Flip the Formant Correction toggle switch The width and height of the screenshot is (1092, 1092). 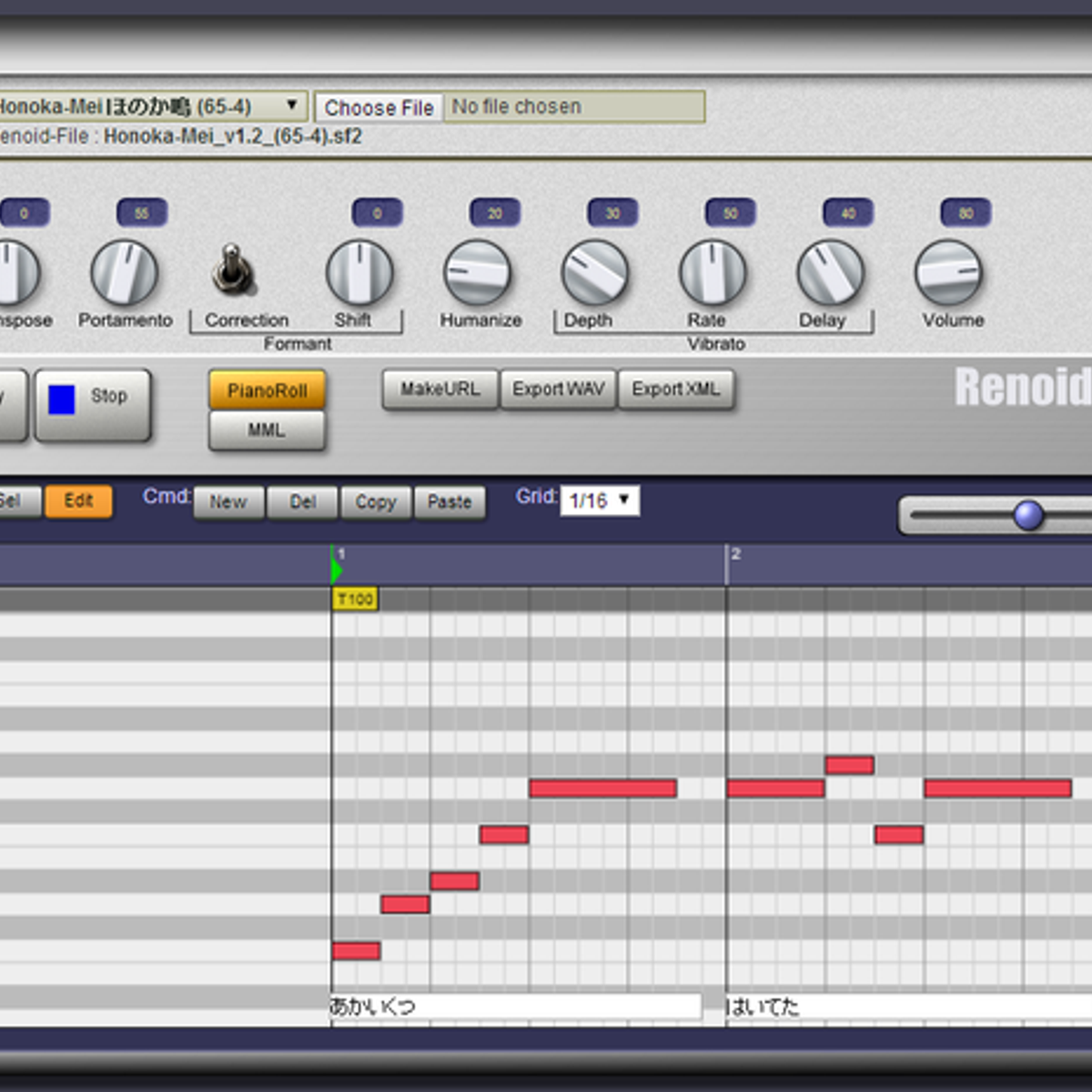[x=232, y=269]
